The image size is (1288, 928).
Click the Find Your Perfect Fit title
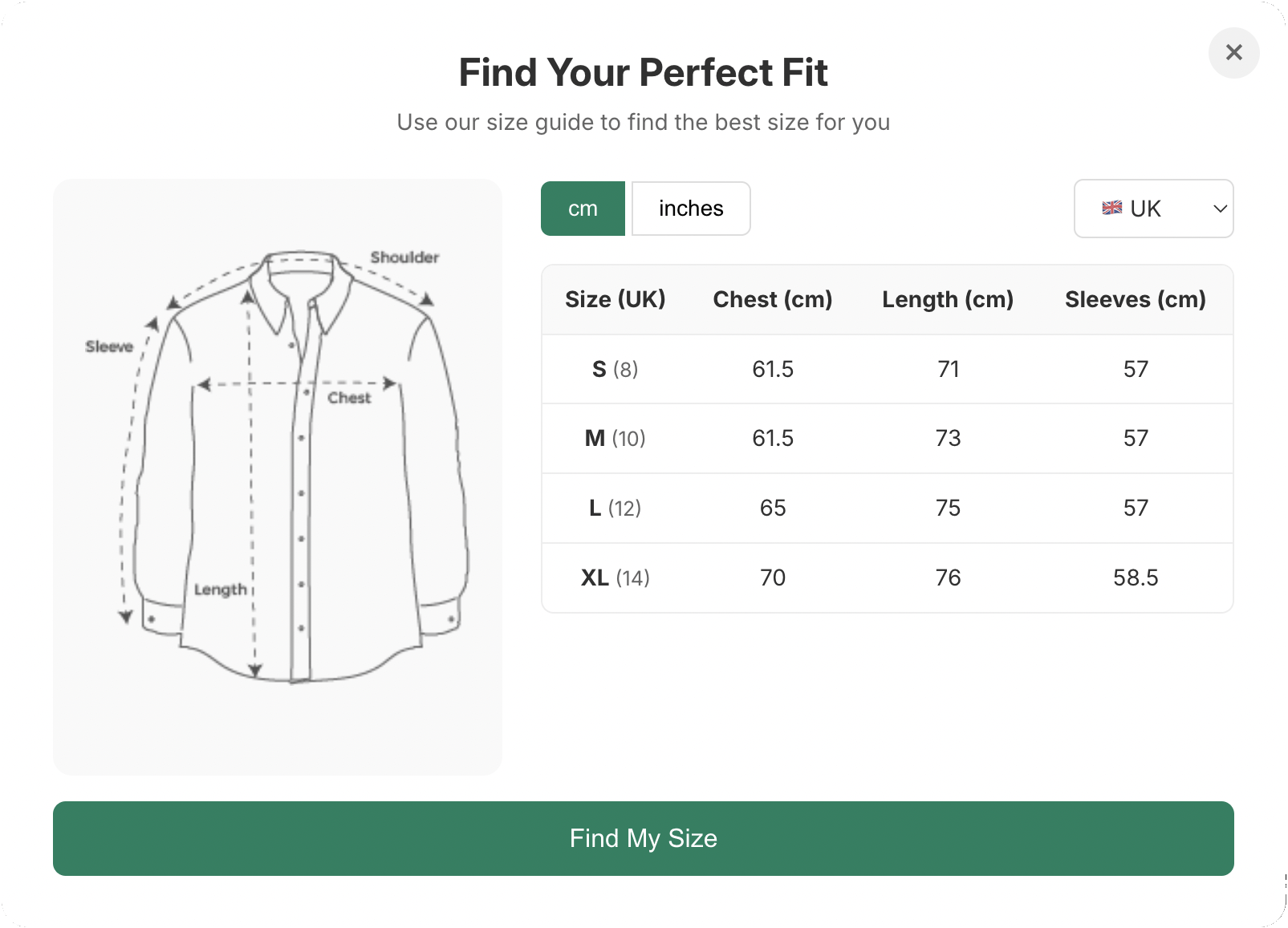[x=644, y=72]
